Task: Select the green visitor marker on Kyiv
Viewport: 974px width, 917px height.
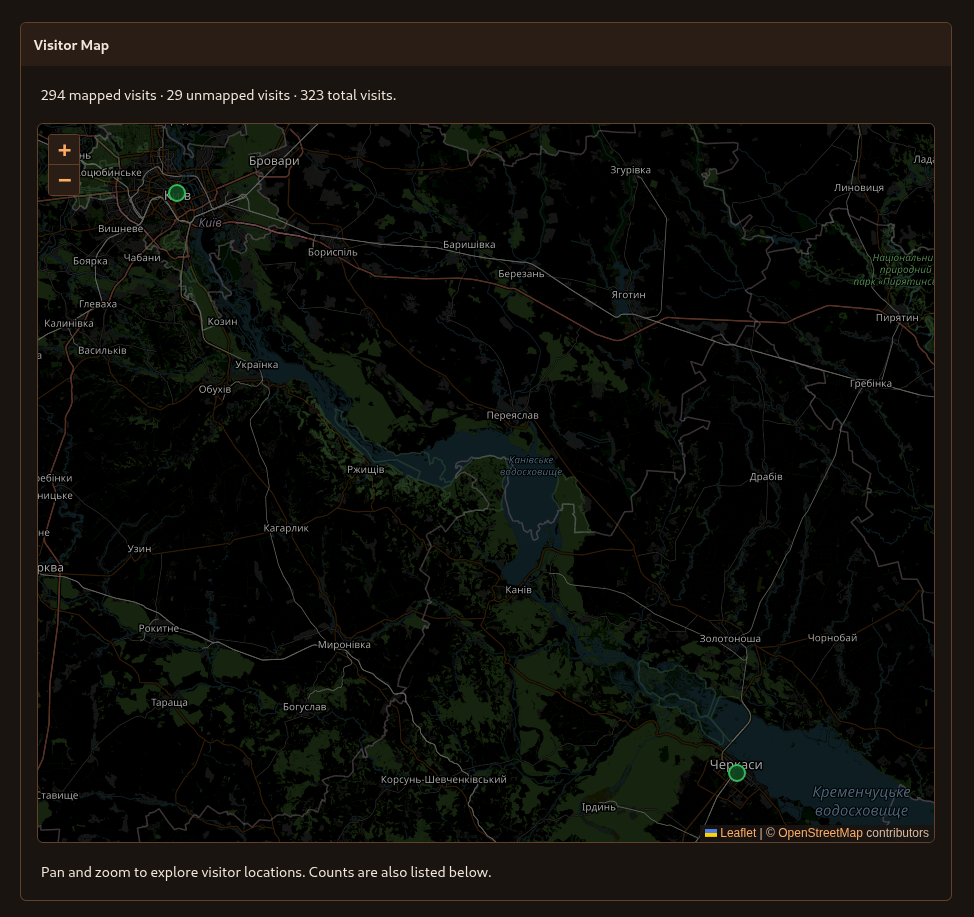Action: tap(177, 193)
